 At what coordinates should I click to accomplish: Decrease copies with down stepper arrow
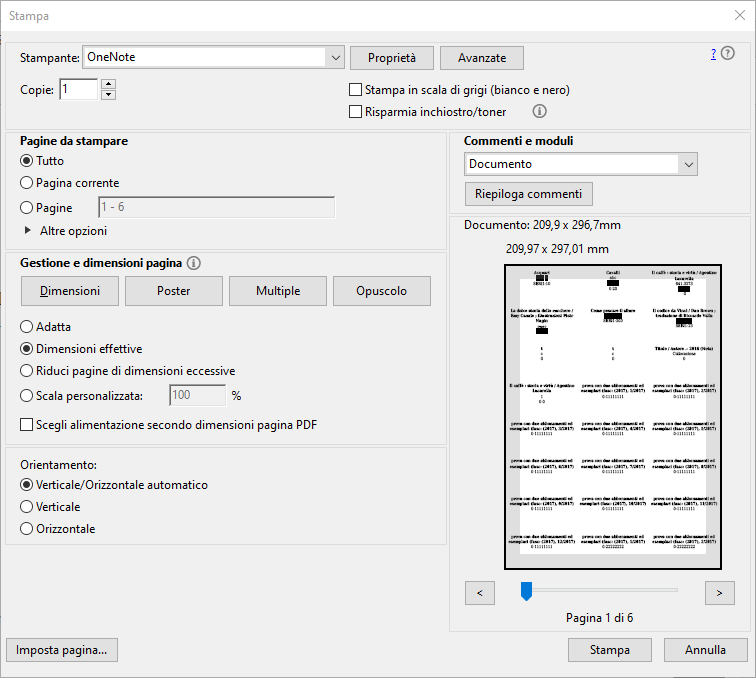coord(109,95)
